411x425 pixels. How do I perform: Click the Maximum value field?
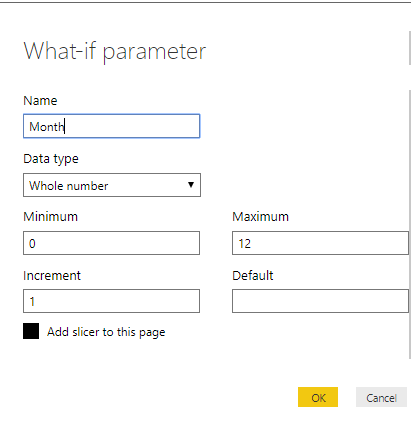(x=320, y=243)
